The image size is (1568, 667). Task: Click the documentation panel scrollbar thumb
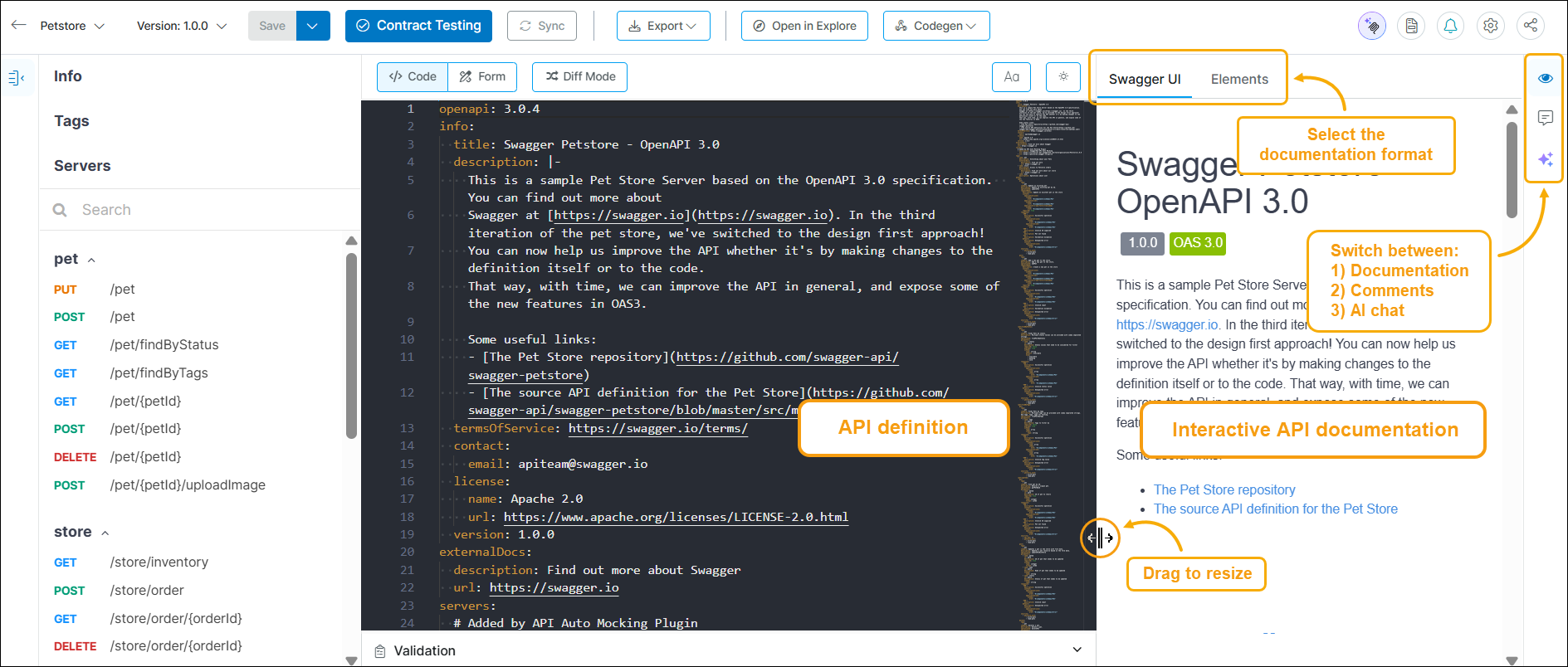pyautogui.click(x=1512, y=169)
